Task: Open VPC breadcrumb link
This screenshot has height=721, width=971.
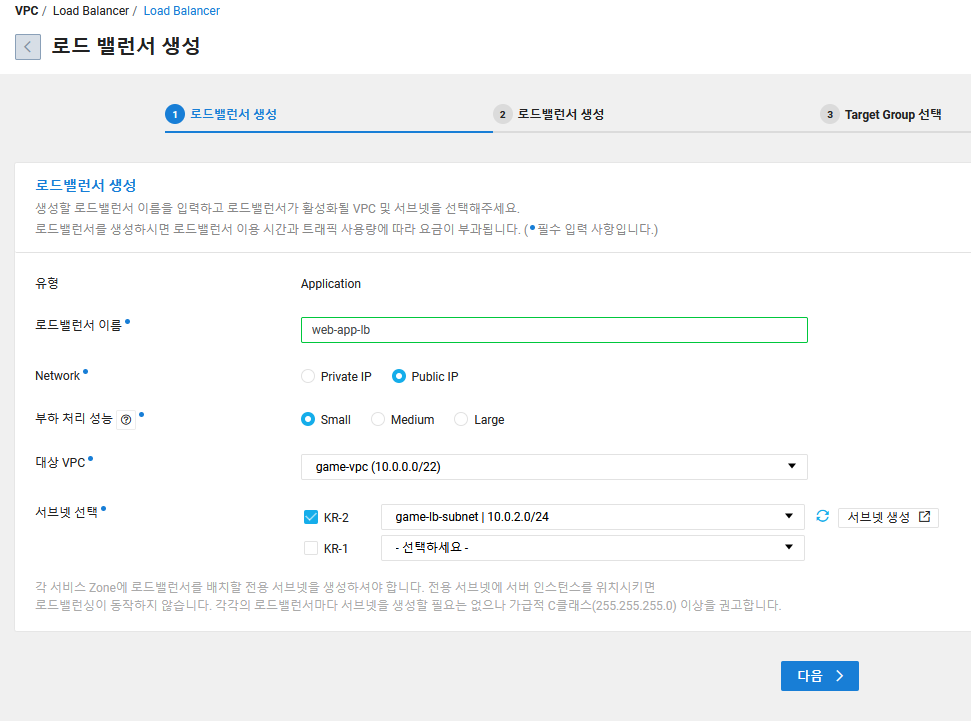Action: 27,11
